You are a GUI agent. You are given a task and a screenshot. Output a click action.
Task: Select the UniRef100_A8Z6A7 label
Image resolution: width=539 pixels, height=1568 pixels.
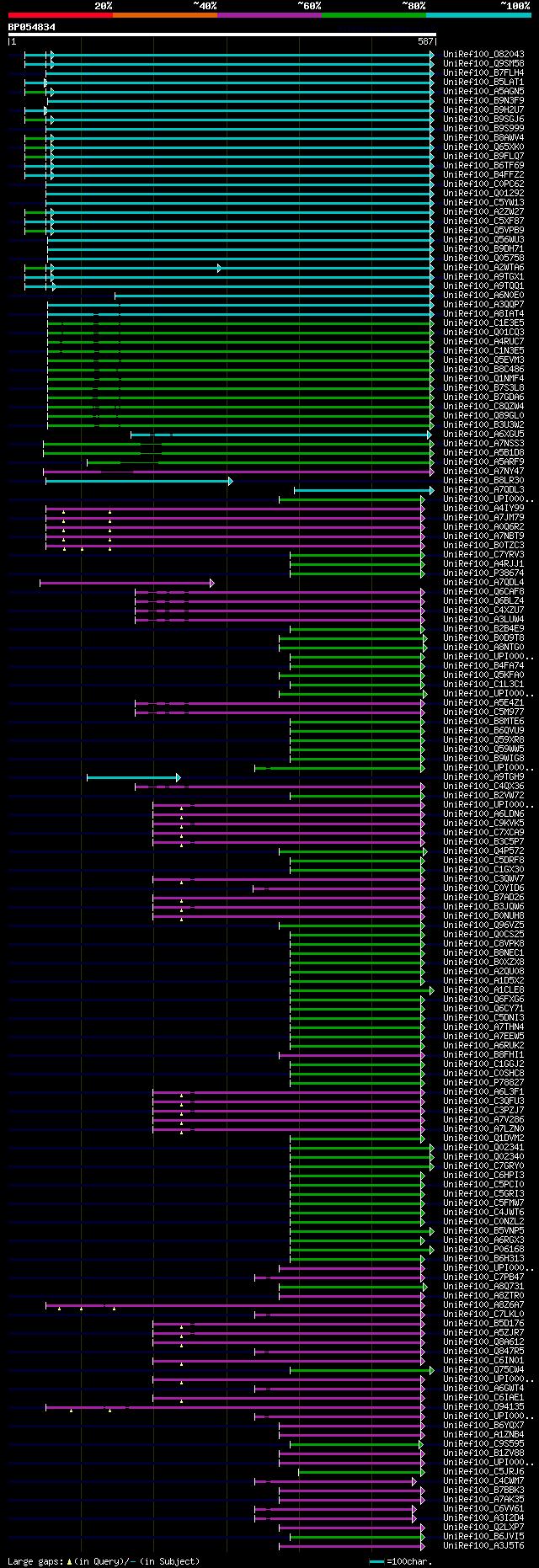(483, 1304)
